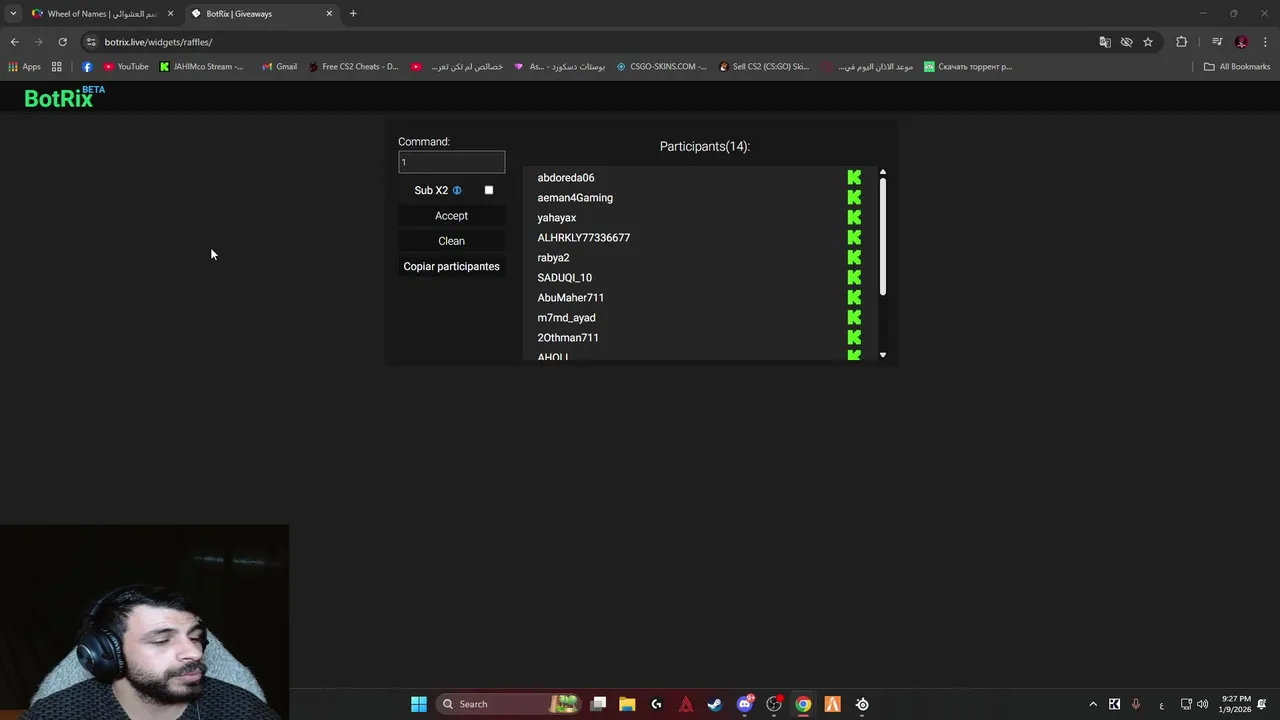Click participant name abdoreda06
This screenshot has height=720, width=1280.
tap(566, 178)
